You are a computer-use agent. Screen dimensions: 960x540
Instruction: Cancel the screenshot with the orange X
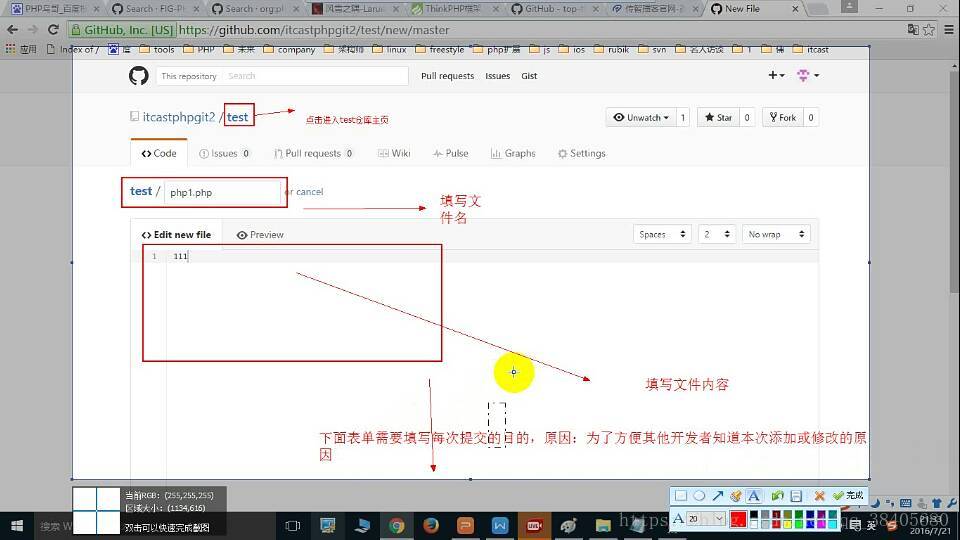(x=819, y=495)
